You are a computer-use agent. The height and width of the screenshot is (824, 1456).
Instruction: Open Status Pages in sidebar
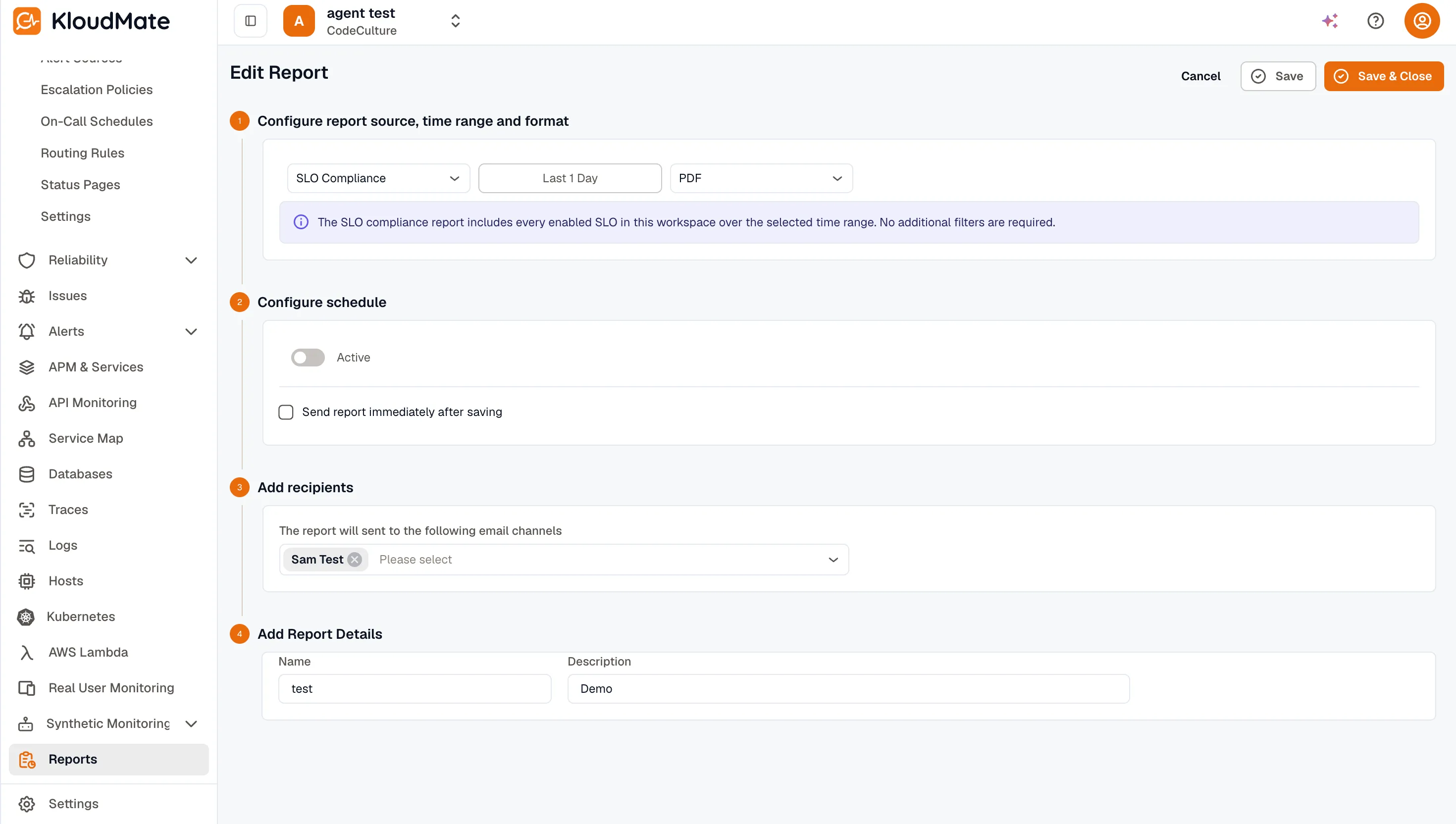point(80,185)
